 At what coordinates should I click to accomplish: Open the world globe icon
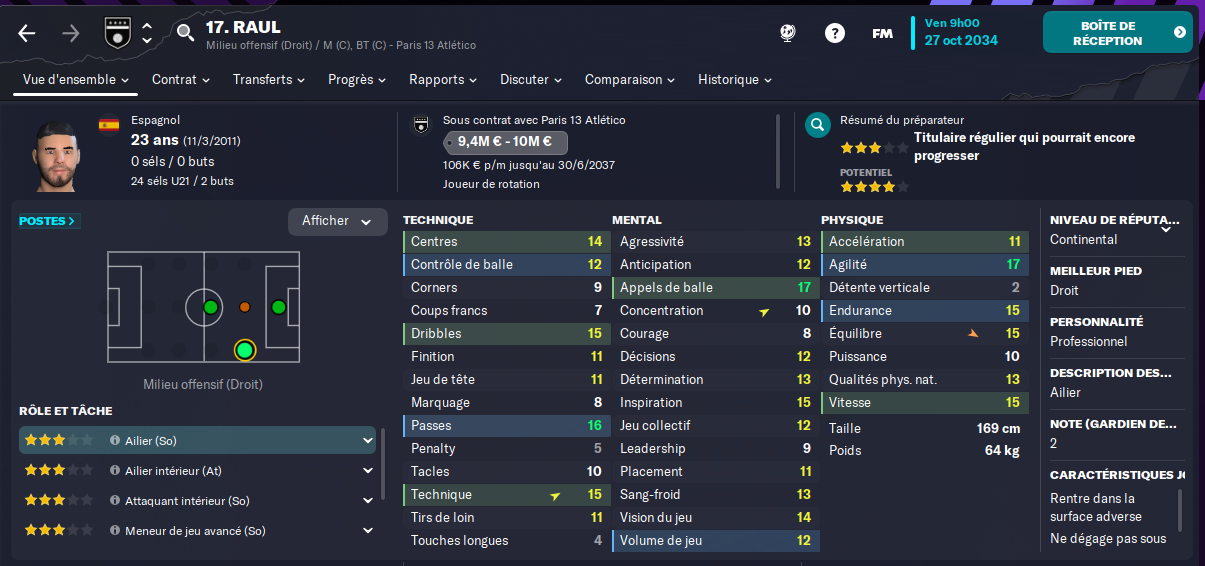click(x=787, y=33)
